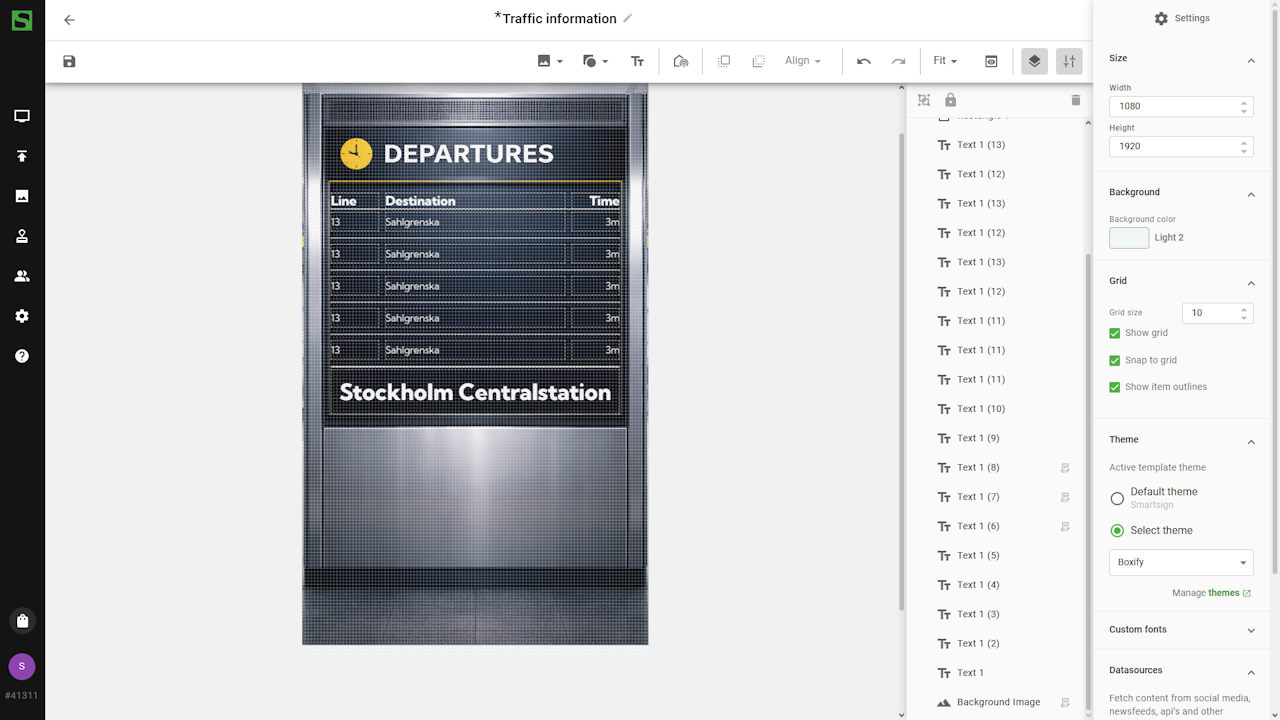Click the send backward icon in the toolbar
The width and height of the screenshot is (1280, 720).
(x=758, y=61)
